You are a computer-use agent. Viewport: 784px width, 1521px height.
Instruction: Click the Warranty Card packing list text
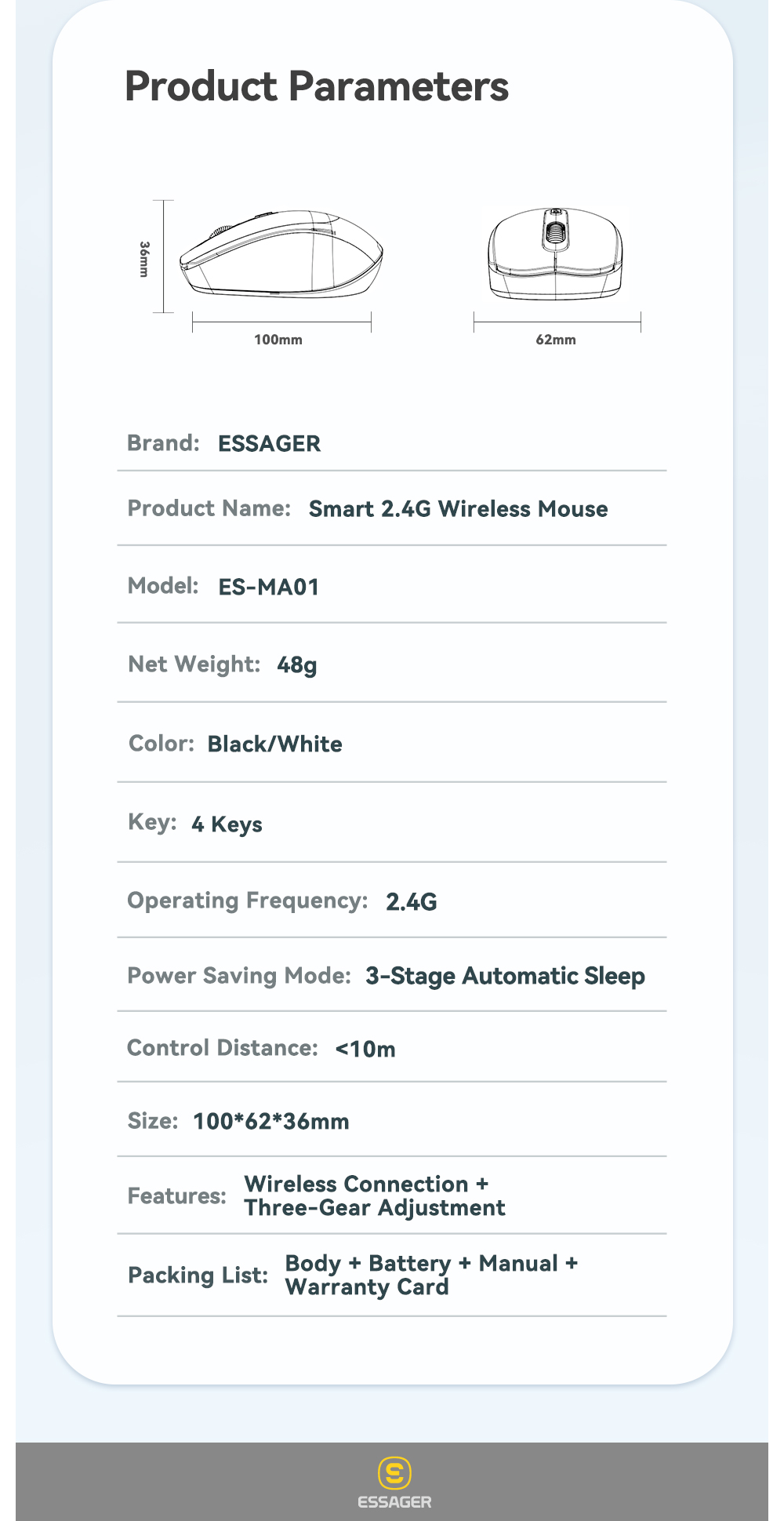[x=367, y=1287]
